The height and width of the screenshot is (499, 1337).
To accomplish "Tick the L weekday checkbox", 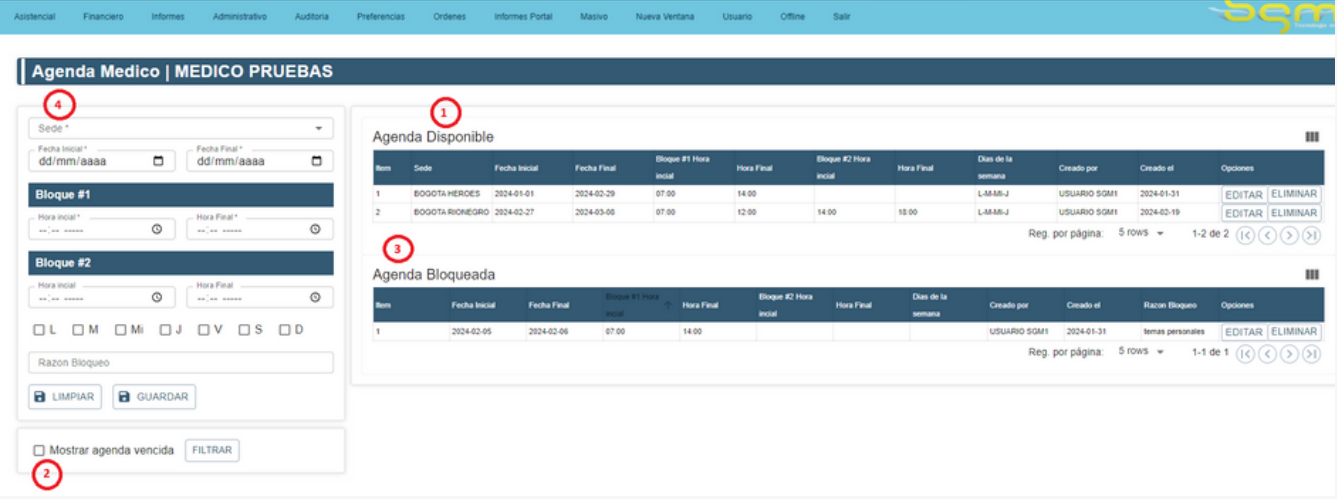I will [39, 330].
